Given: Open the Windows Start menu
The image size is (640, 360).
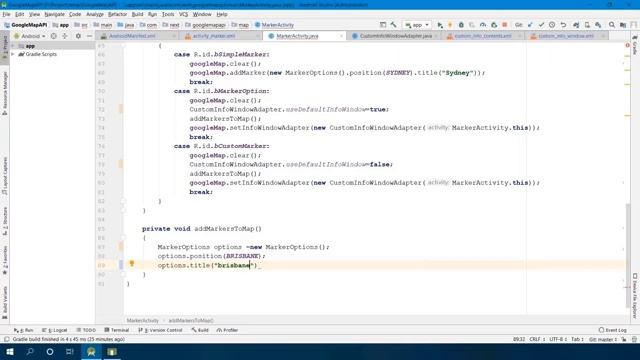Looking at the screenshot, I should (x=10, y=351).
